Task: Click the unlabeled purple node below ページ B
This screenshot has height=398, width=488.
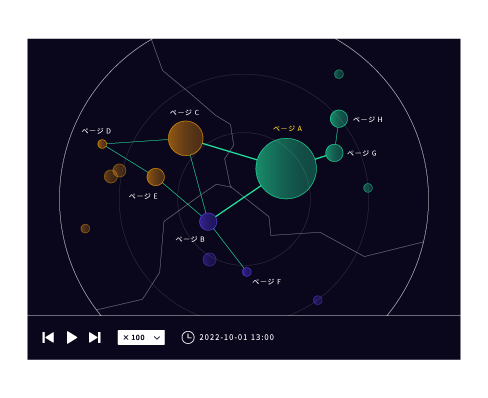Action: (x=209, y=259)
